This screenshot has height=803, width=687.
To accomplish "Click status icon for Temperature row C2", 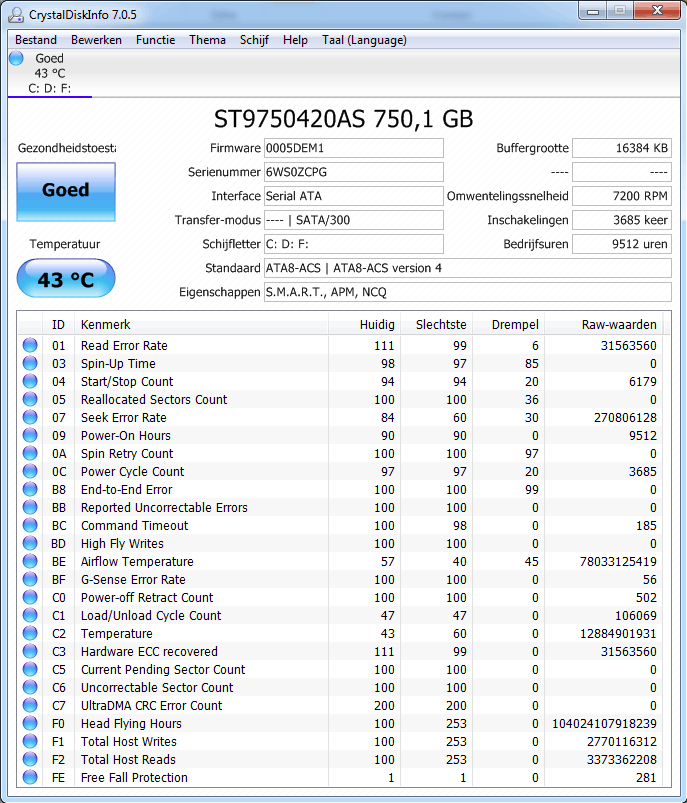I will click(x=30, y=633).
